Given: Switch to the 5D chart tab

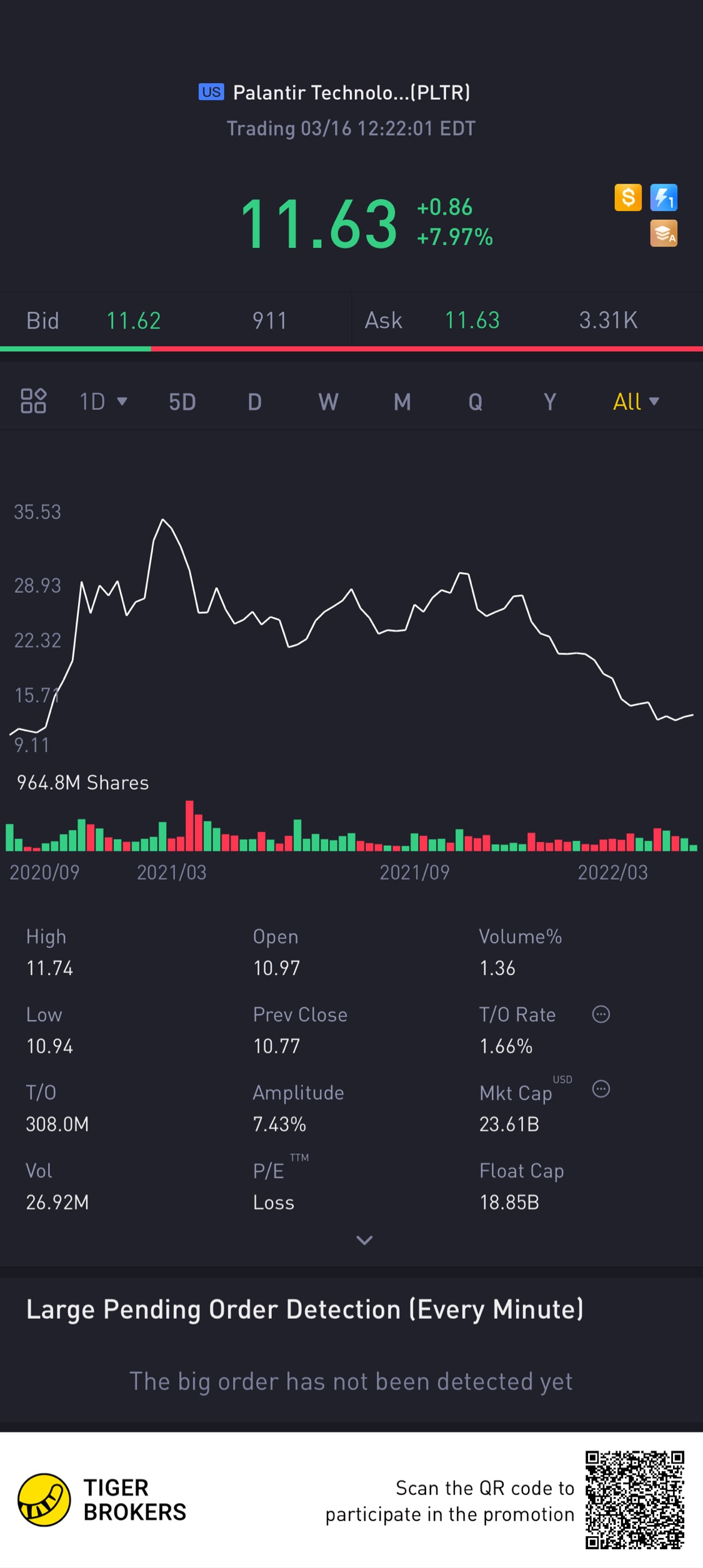Looking at the screenshot, I should pyautogui.click(x=182, y=402).
